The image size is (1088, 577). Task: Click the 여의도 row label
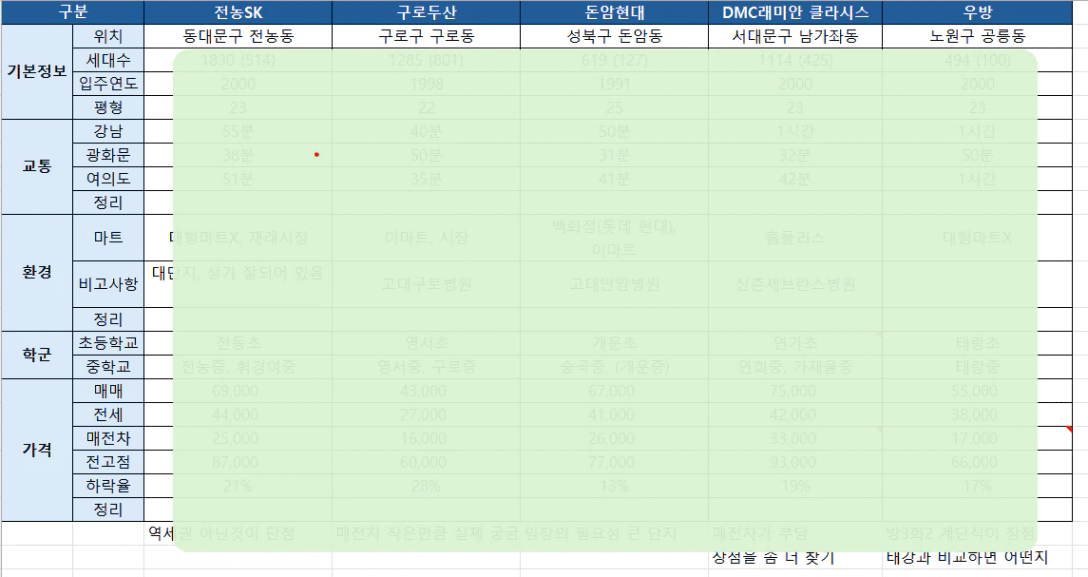tap(108, 178)
